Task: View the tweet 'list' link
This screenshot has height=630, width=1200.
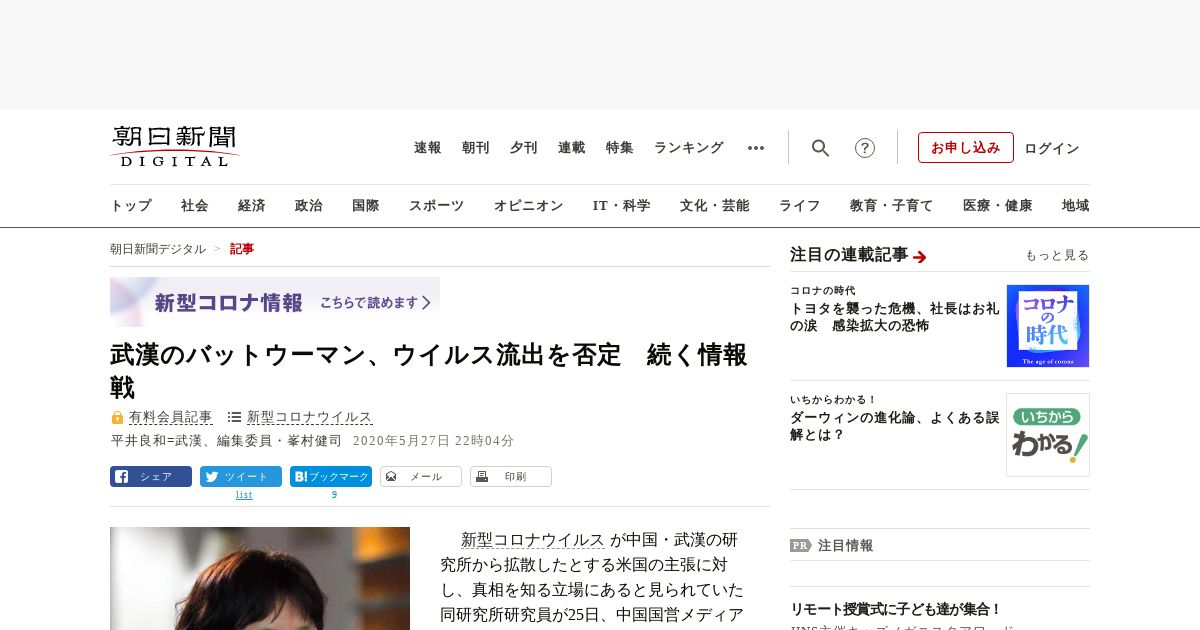Action: click(x=244, y=495)
